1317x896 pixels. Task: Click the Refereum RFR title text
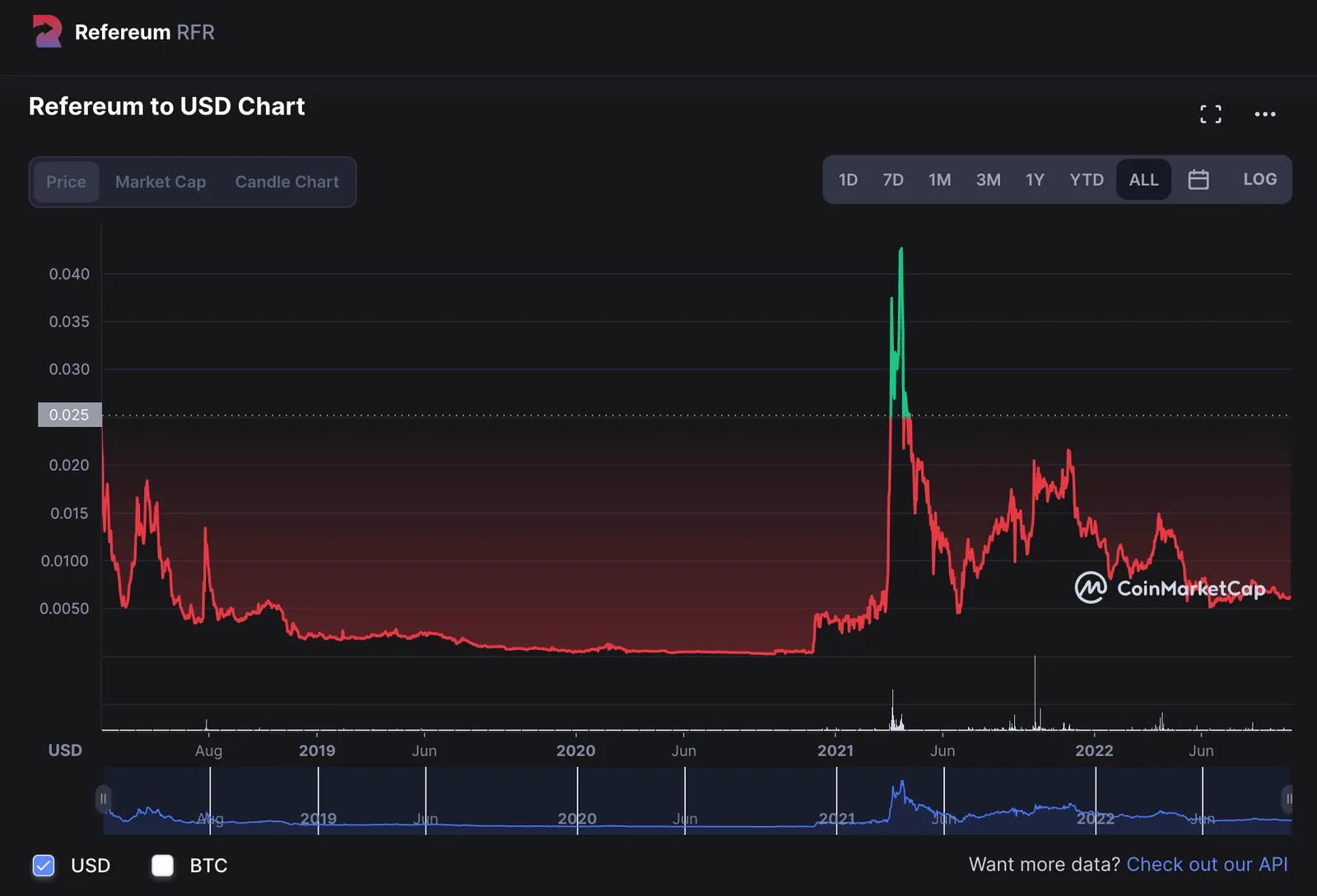click(x=144, y=32)
